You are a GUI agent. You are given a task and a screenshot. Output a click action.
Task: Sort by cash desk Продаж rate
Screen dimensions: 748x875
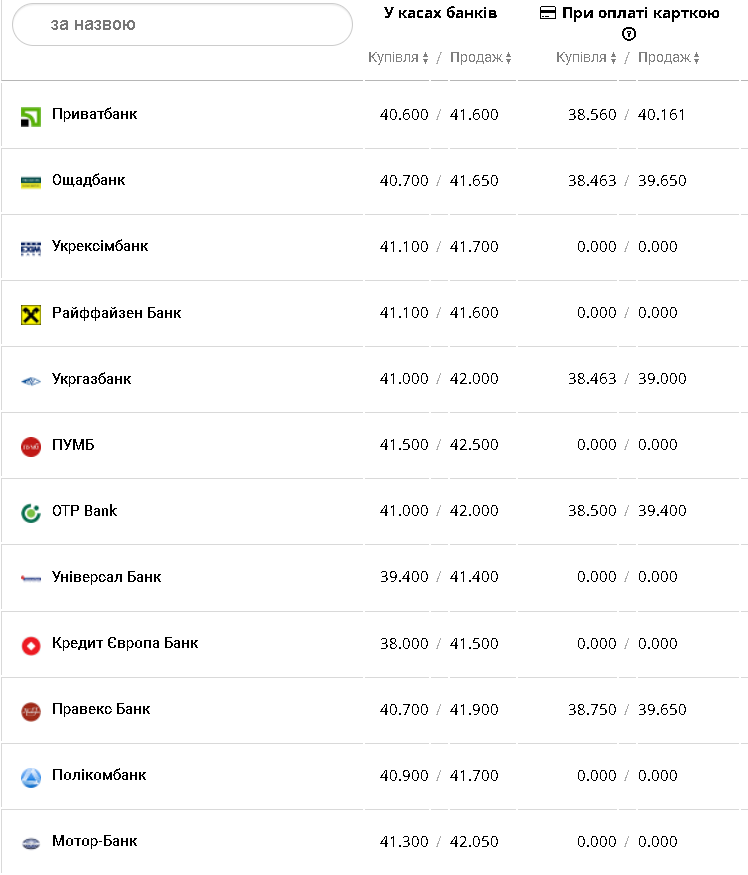click(x=480, y=58)
